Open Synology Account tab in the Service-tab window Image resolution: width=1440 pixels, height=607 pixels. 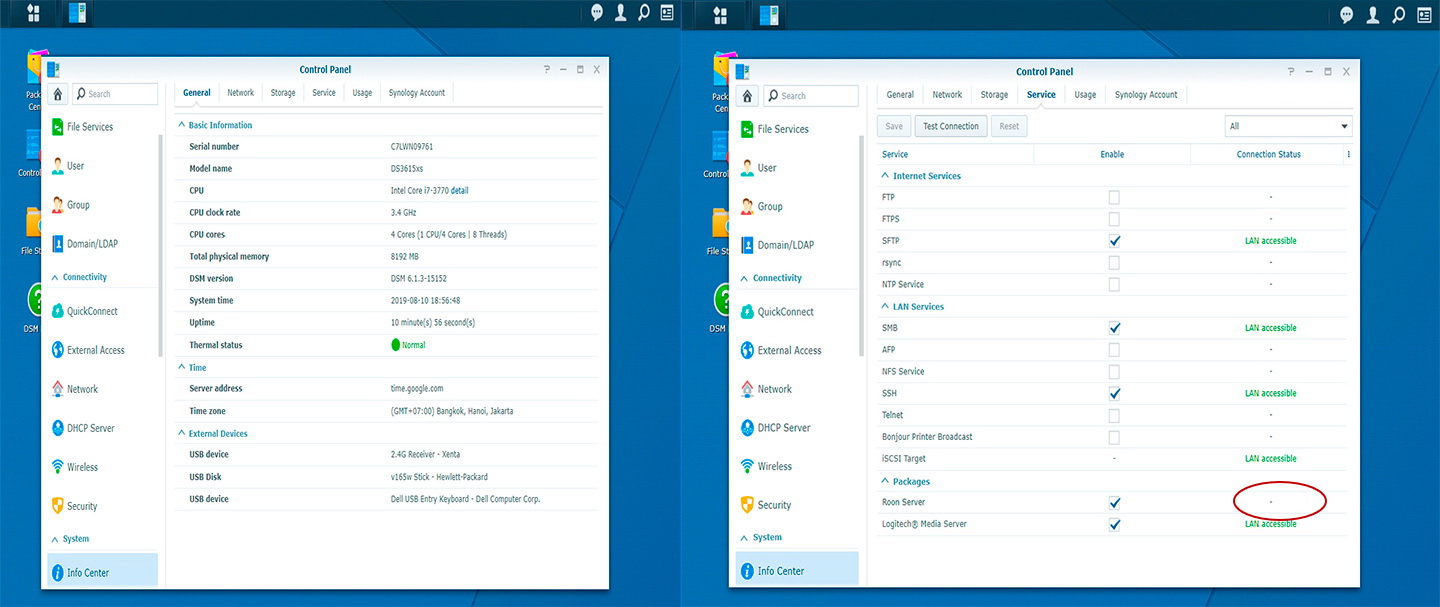pos(1146,95)
